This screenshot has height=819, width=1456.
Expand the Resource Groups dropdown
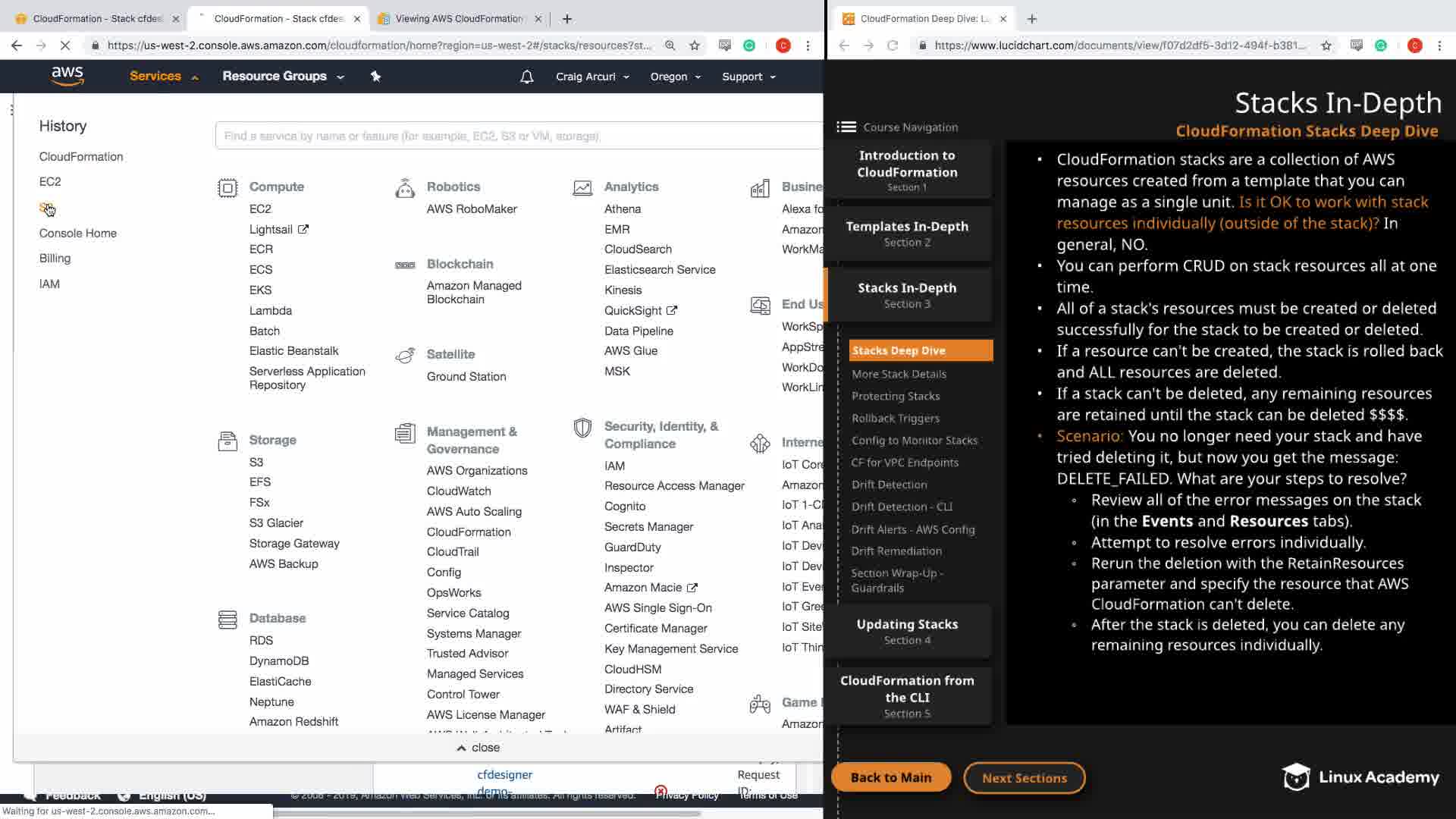[x=283, y=76]
